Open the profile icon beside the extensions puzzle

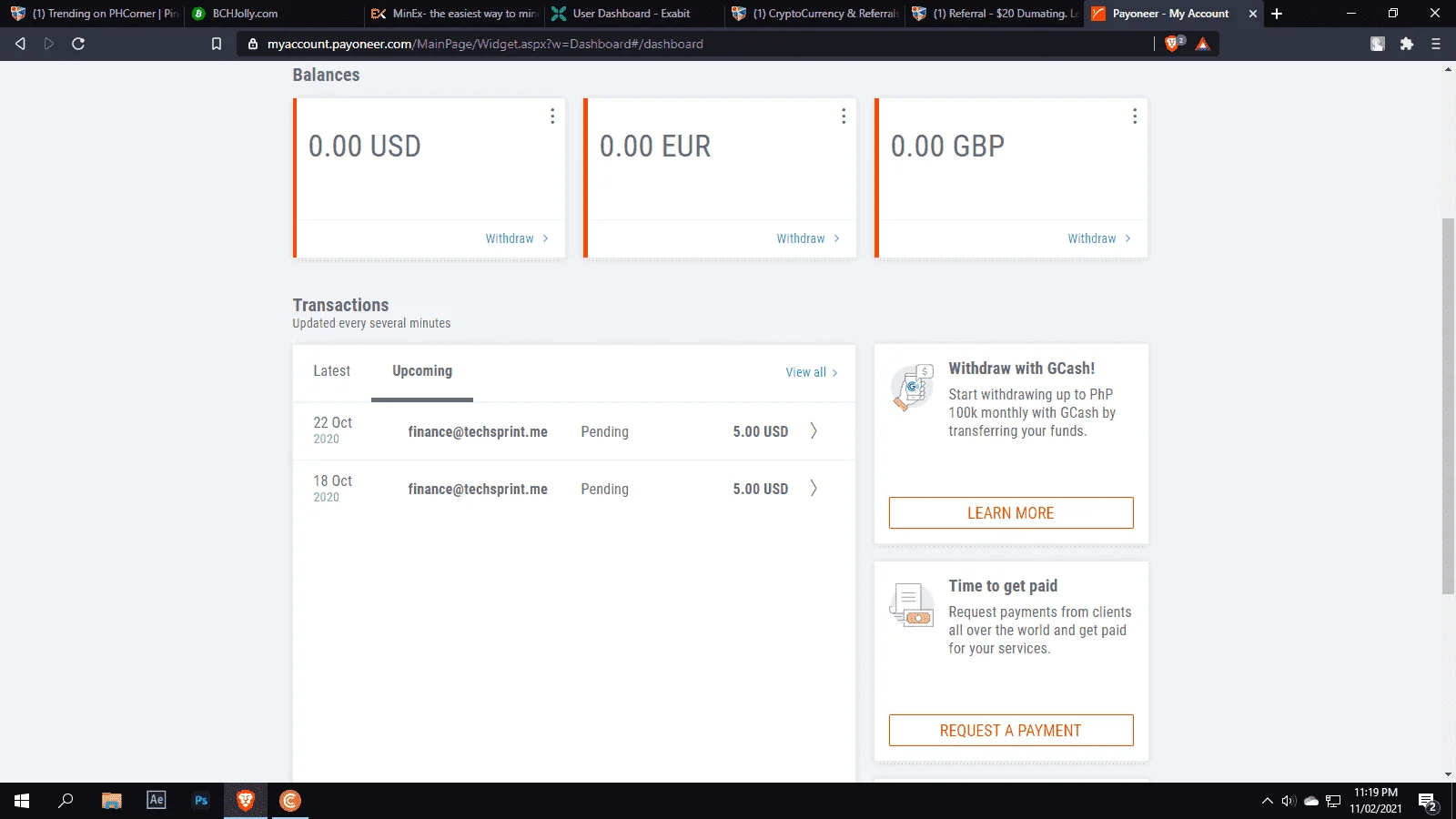(x=1378, y=44)
